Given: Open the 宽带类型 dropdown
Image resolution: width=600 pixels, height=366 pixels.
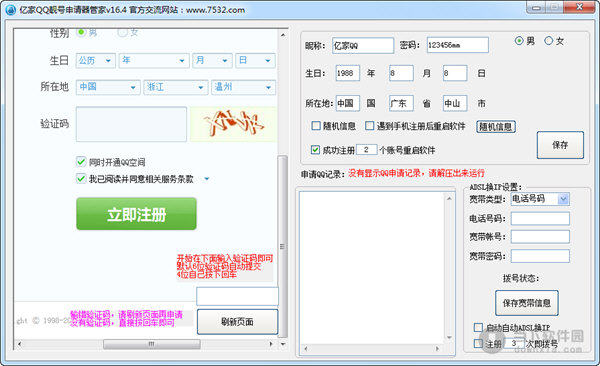Looking at the screenshot, I should click(540, 199).
